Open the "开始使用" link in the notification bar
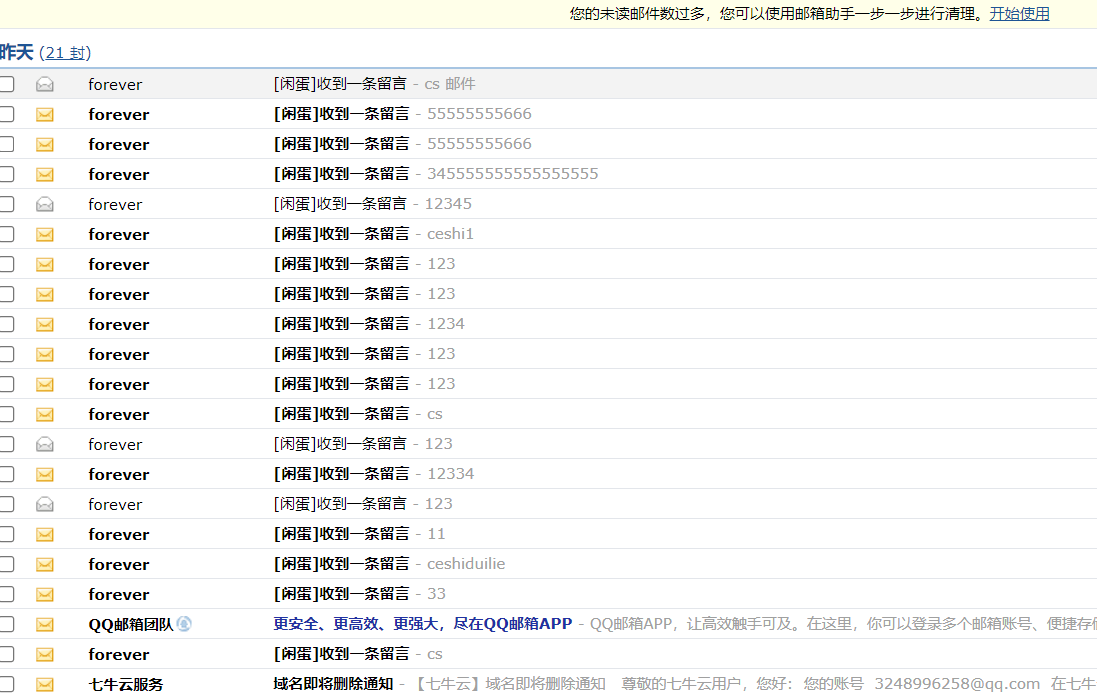Image resolution: width=1097 pixels, height=695 pixels. [1019, 13]
